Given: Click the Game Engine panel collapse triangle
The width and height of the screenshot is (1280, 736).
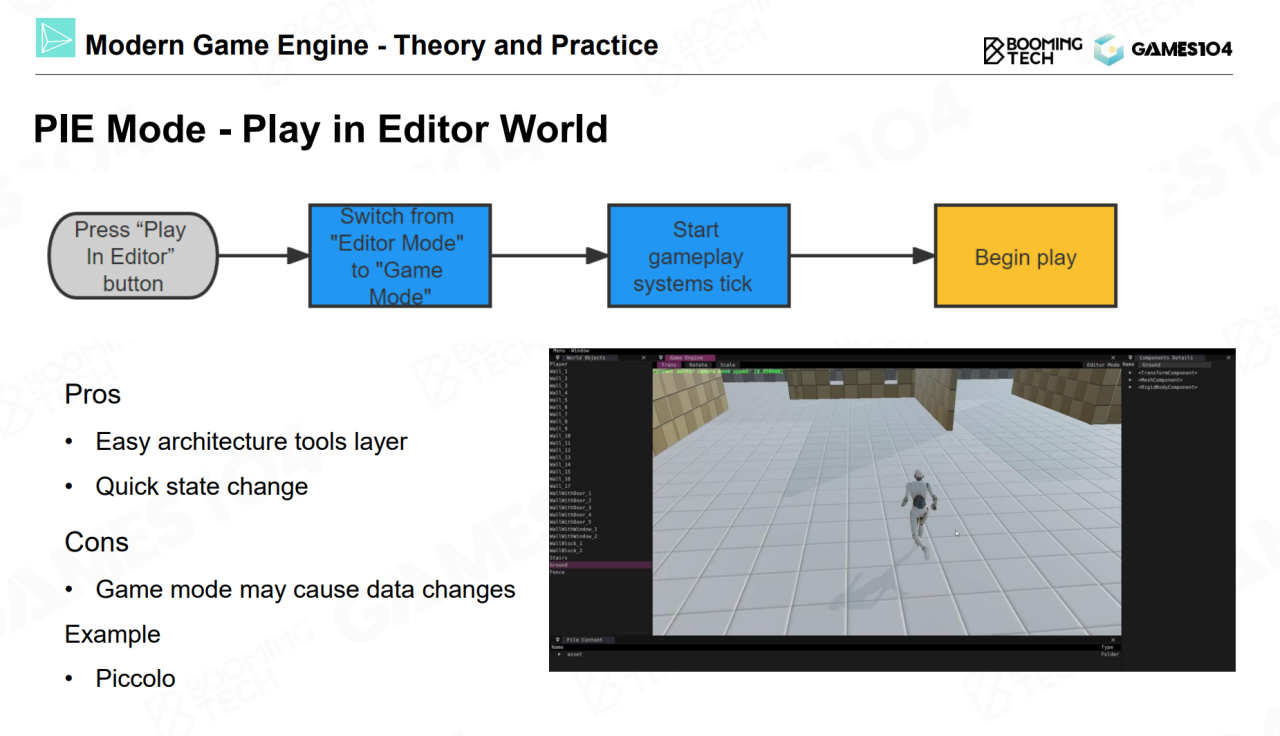Looking at the screenshot, I should 661,357.
